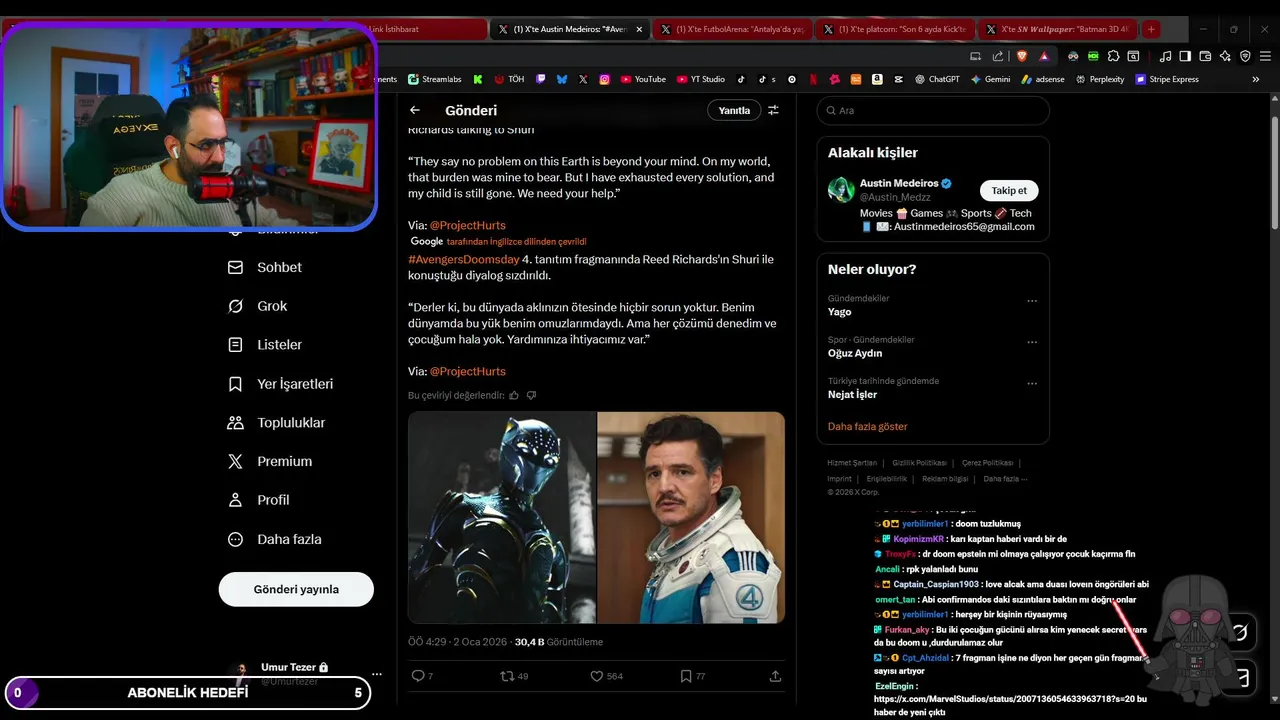Image resolution: width=1280 pixels, height=720 pixels.
Task: Open more options for Oğuz Aydın trend
Action: (x=1032, y=342)
